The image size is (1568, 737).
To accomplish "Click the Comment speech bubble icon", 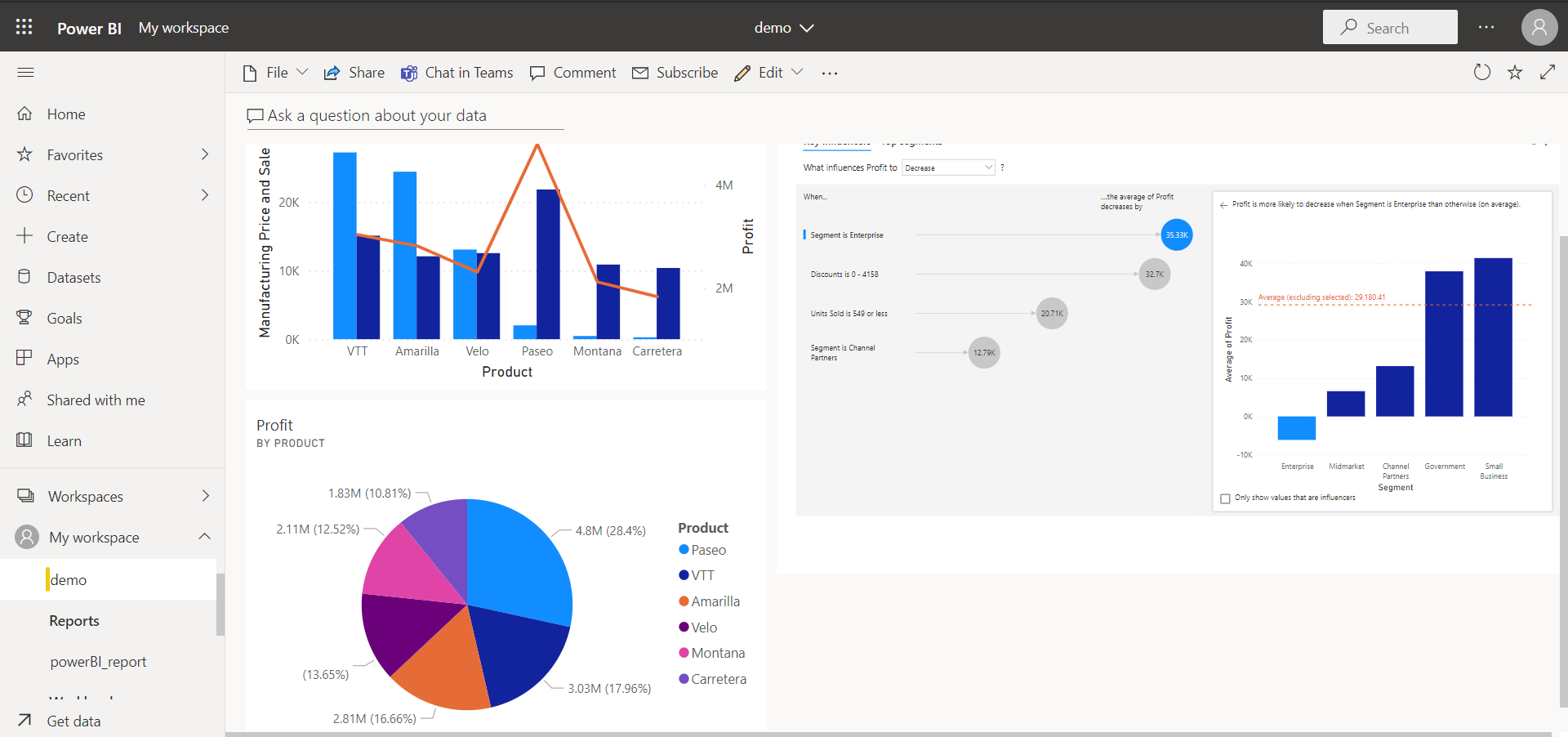I will tap(537, 73).
